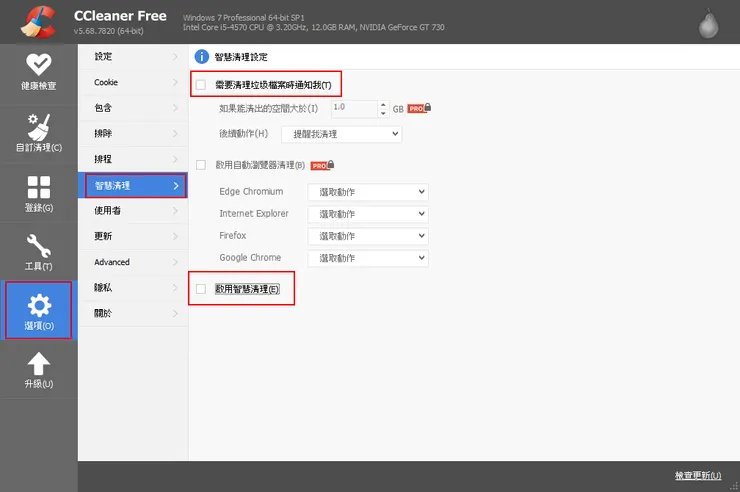The width and height of the screenshot is (740, 492).
Task: Click the blue info icon beside 智慧清理設定
Action: [x=202, y=57]
